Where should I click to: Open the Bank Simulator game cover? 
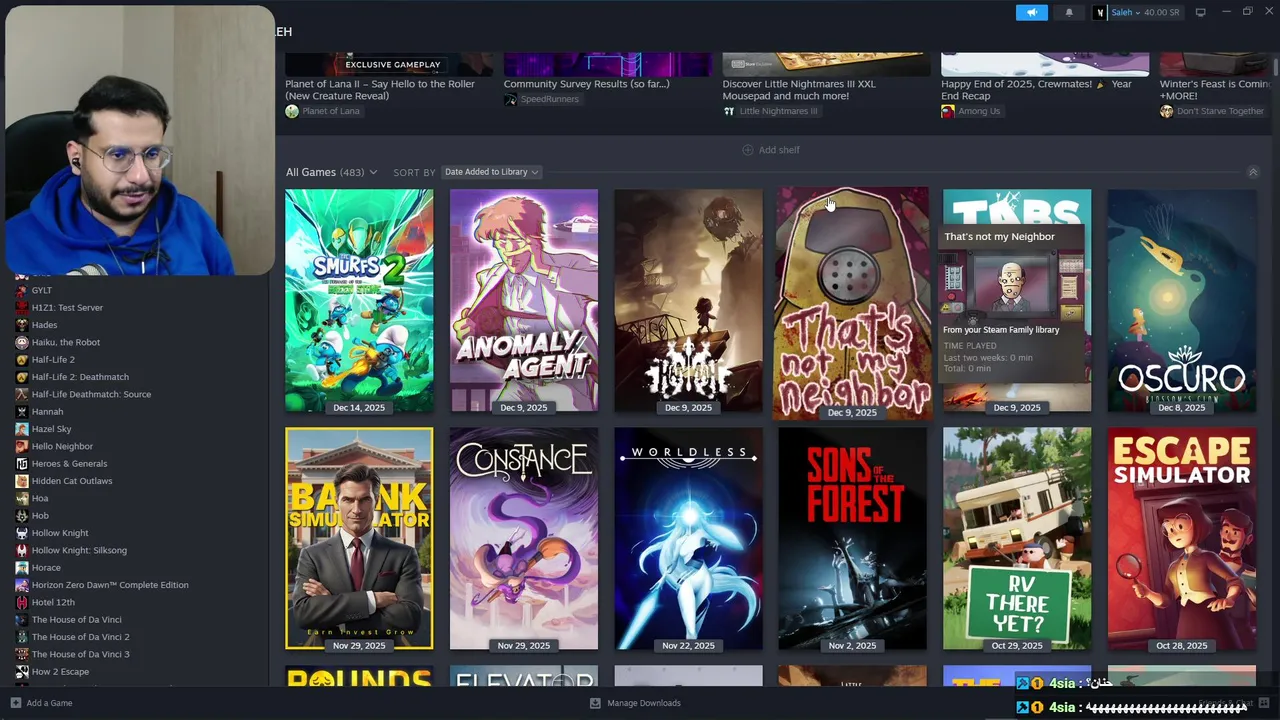click(359, 538)
